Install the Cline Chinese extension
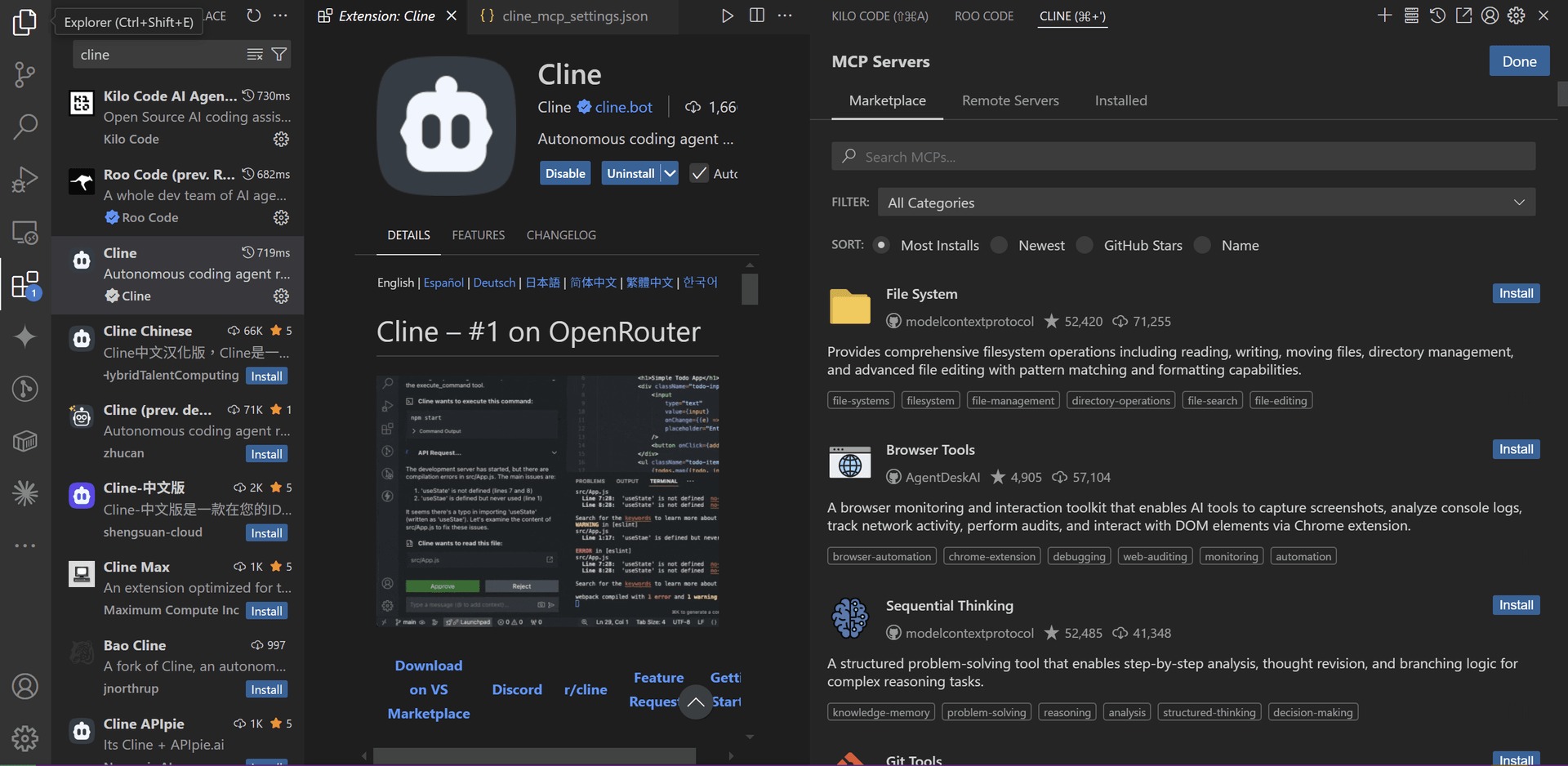Viewport: 1568px width, 766px height. (266, 376)
